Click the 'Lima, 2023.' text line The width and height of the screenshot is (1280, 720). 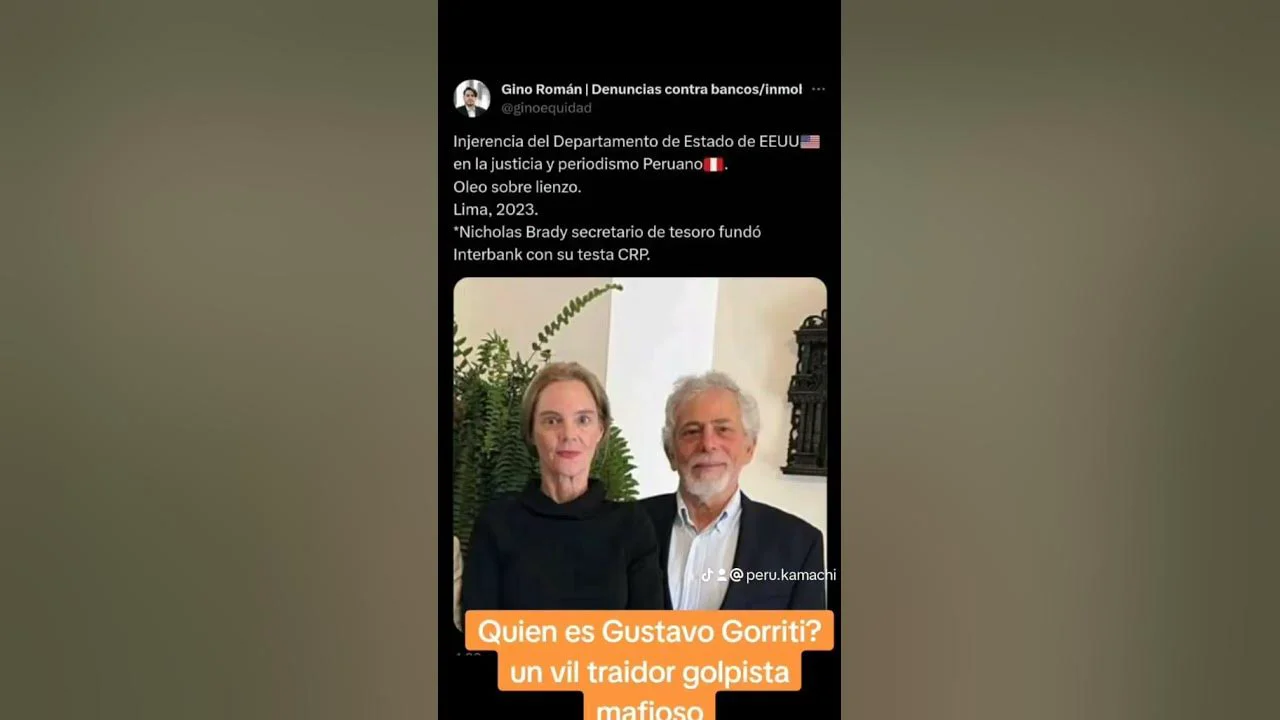[495, 209]
